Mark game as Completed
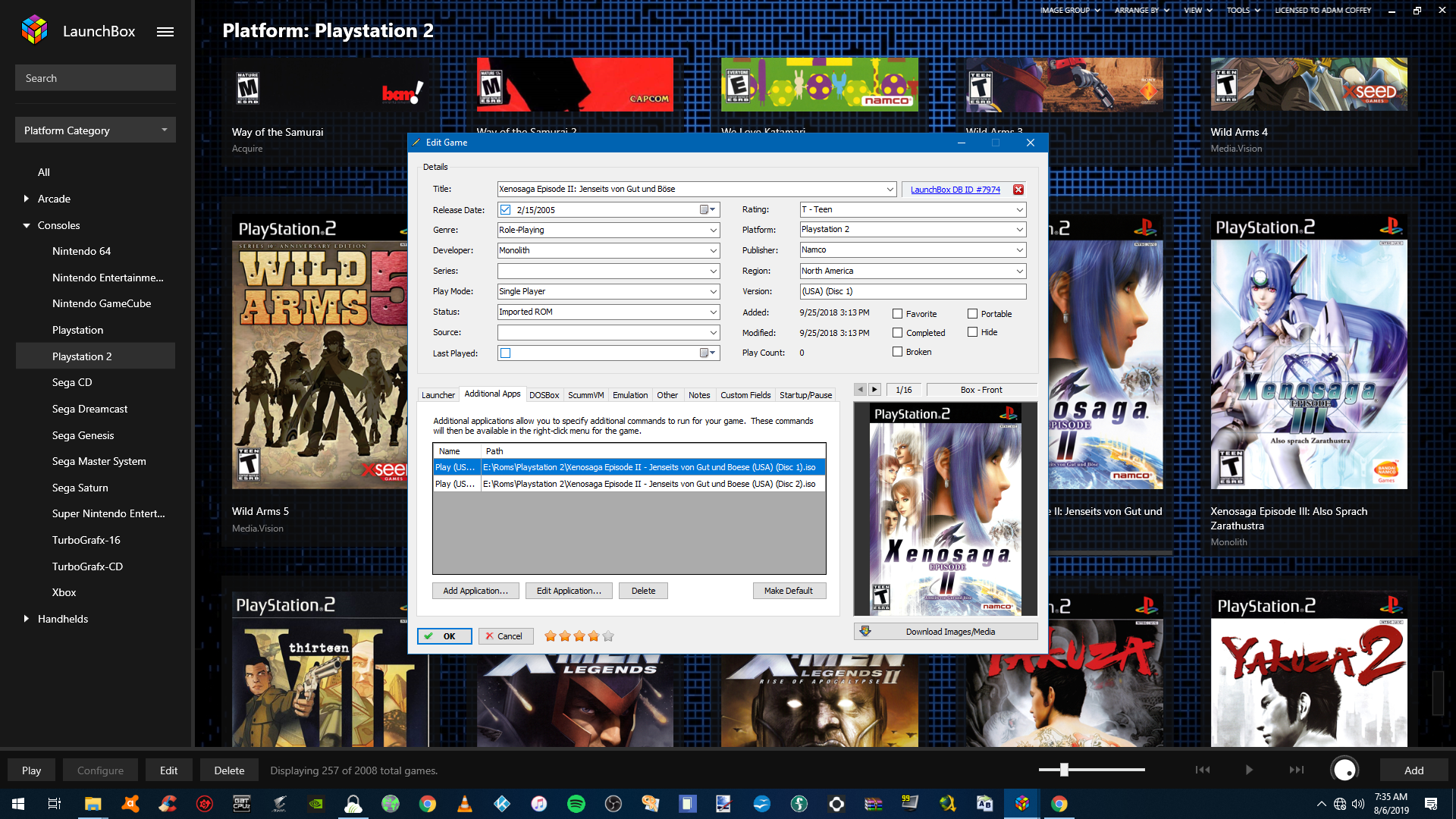The width and height of the screenshot is (1456, 819). point(898,333)
